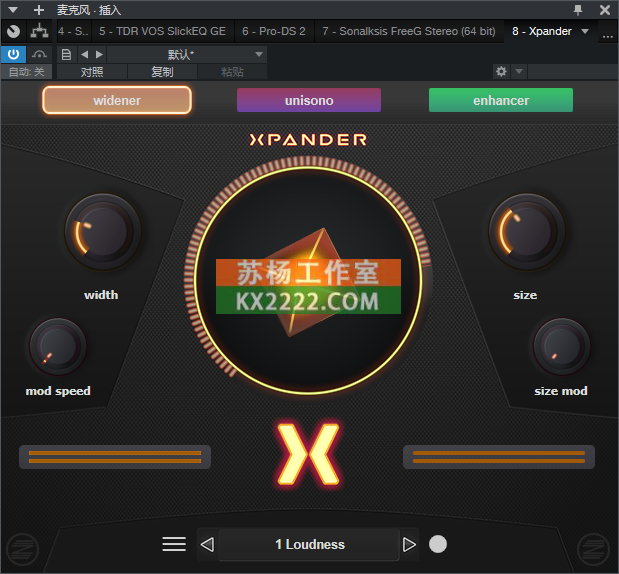The image size is (619, 574).
Task: Click the 1 Loudness preset name
Action: click(x=310, y=544)
